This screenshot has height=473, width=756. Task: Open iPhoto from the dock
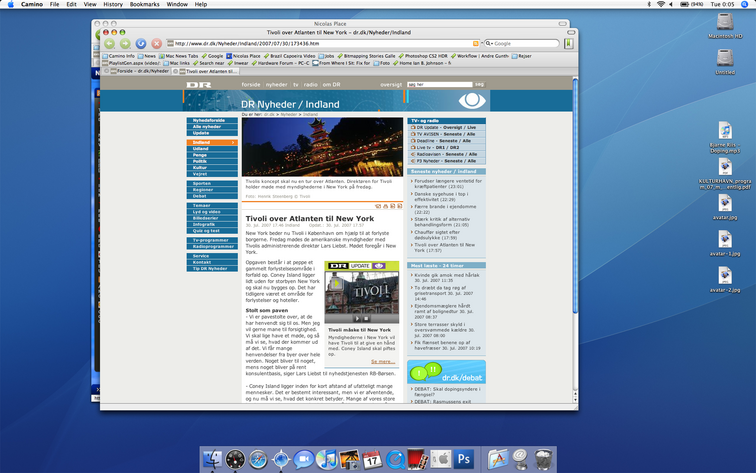coord(350,459)
